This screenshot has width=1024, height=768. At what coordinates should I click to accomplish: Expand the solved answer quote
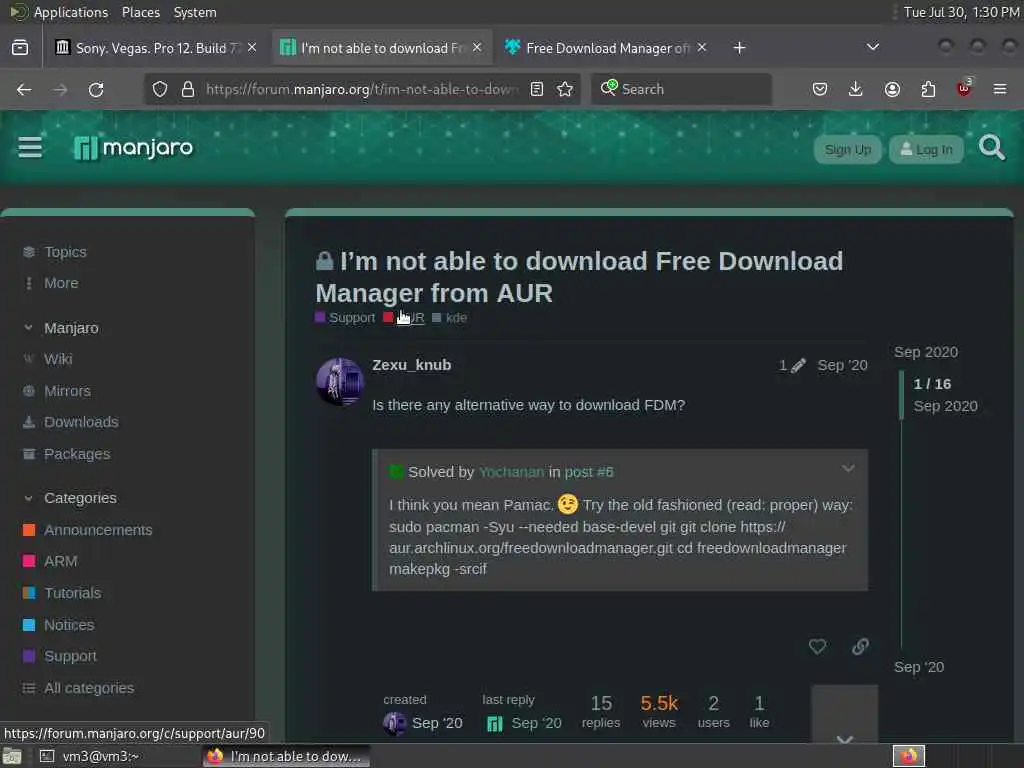click(848, 469)
